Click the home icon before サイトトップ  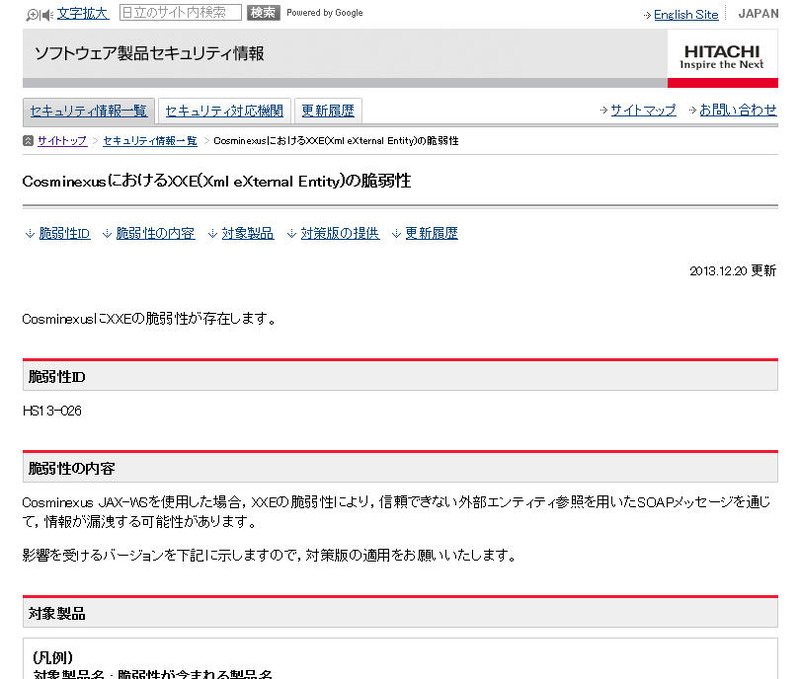click(28, 141)
